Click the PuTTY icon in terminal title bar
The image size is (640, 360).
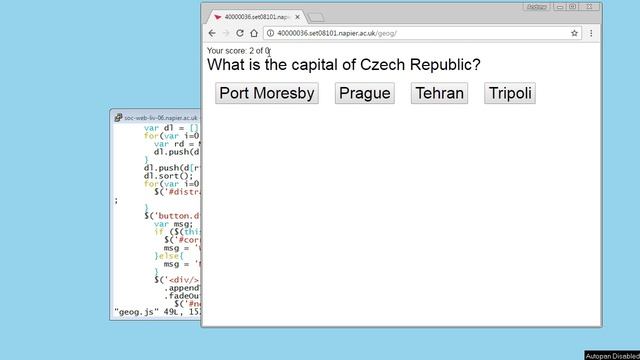[x=118, y=118]
